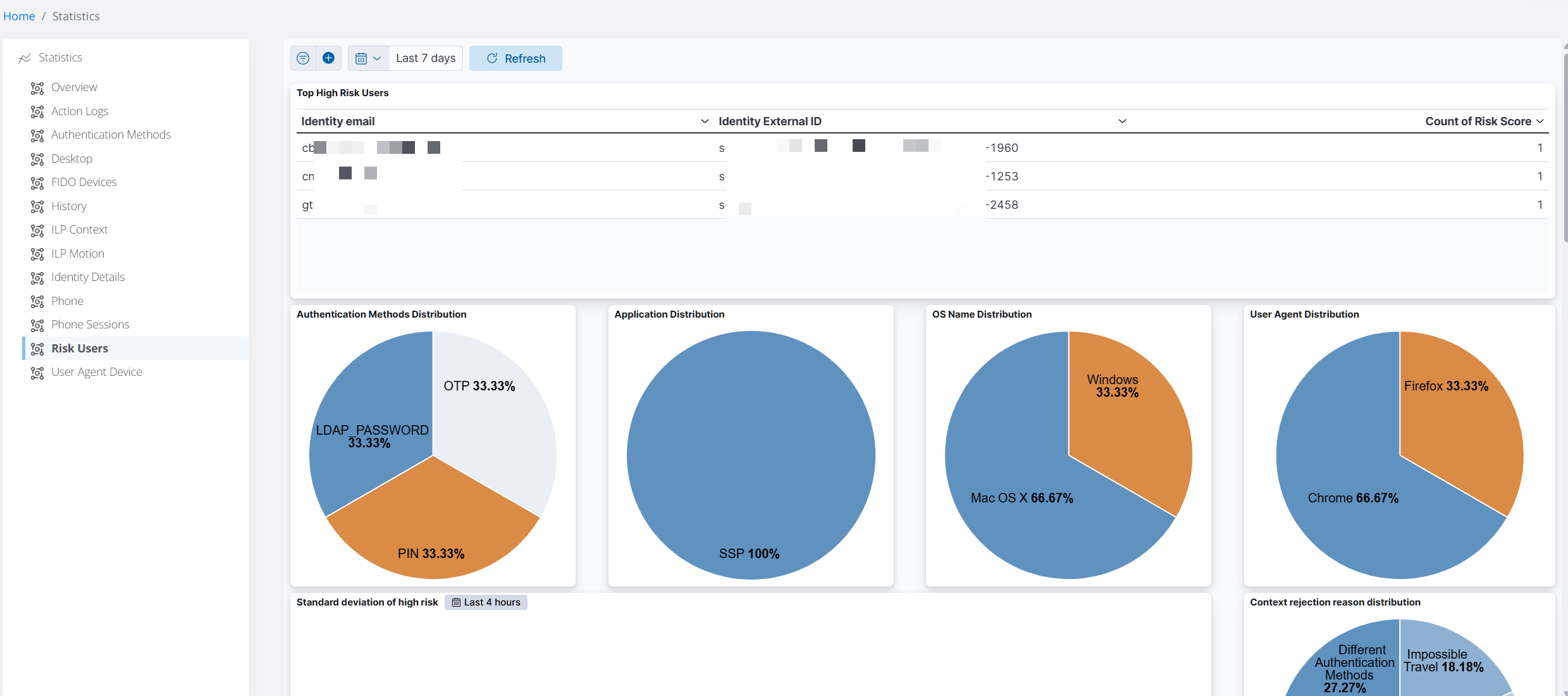Image resolution: width=1568 pixels, height=696 pixels.
Task: Click the Refresh button
Action: coord(515,58)
